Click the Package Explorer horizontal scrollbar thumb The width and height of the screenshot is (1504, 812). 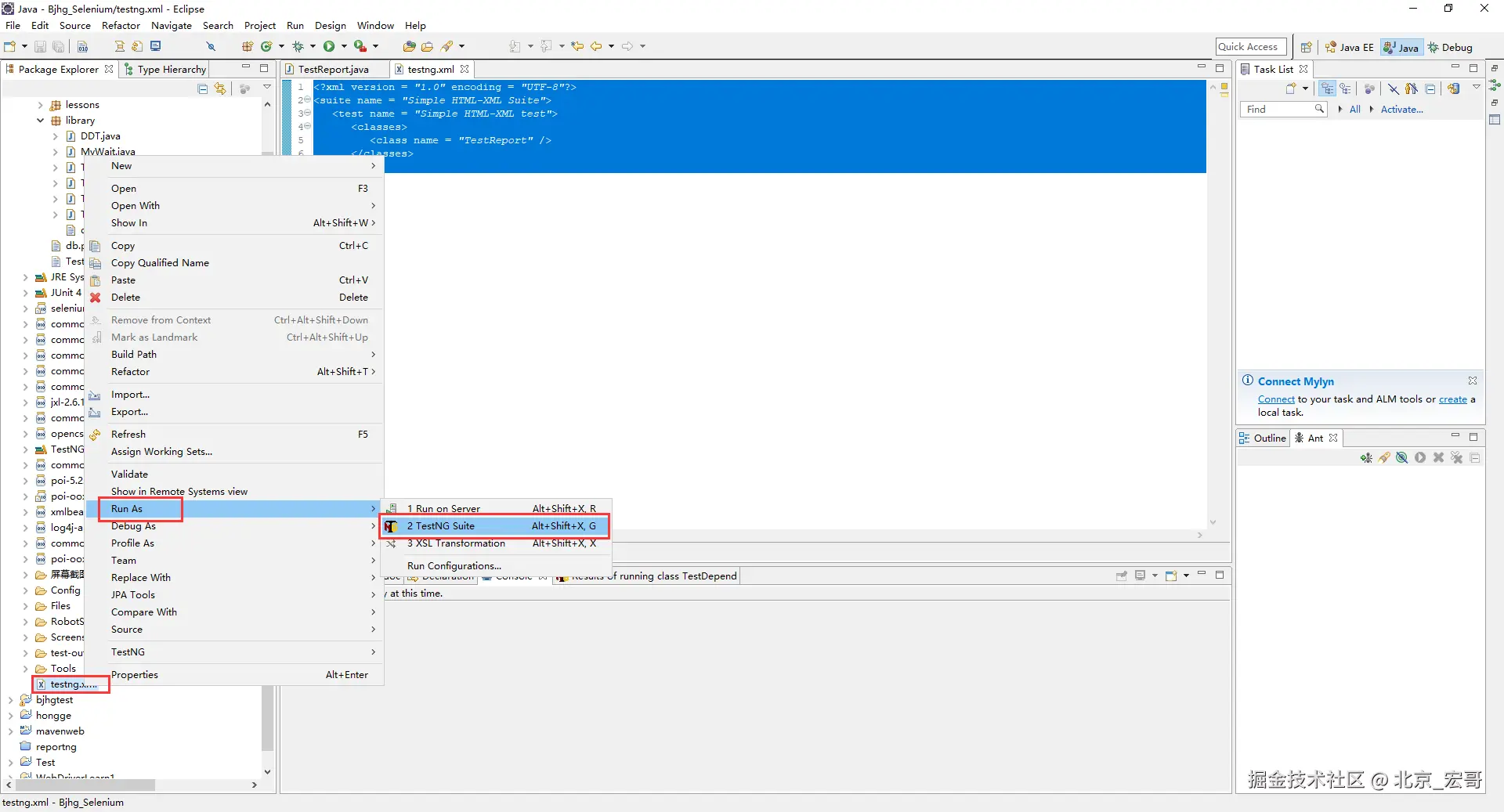point(85,785)
